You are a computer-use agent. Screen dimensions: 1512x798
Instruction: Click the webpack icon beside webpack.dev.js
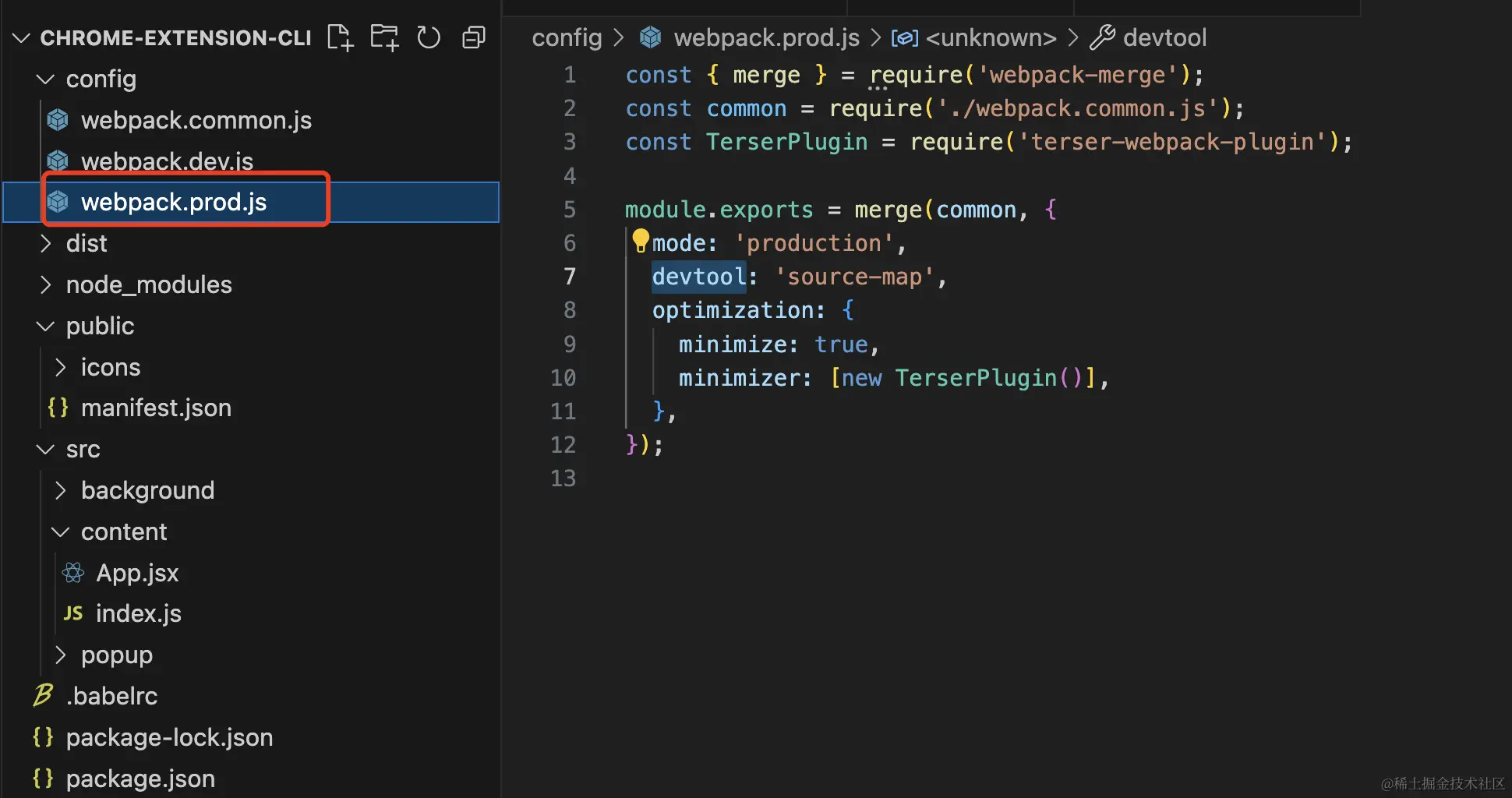pyautogui.click(x=58, y=161)
